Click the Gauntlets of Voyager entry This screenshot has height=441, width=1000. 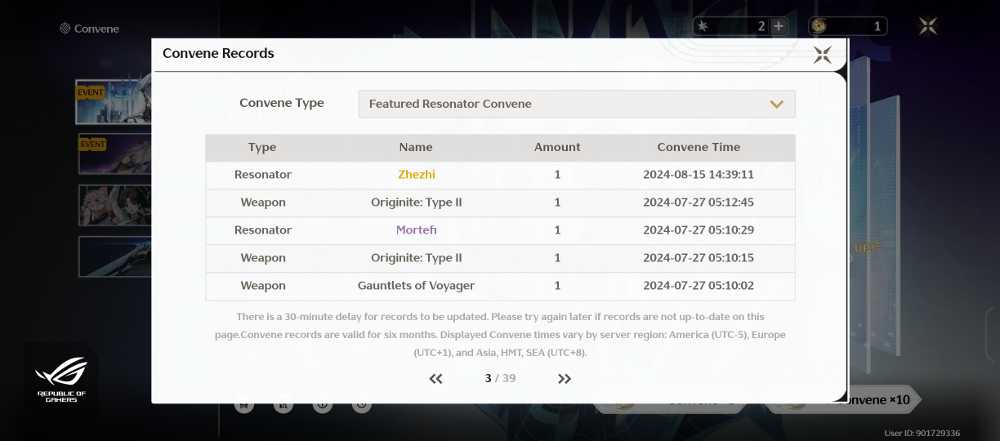pyautogui.click(x=416, y=285)
